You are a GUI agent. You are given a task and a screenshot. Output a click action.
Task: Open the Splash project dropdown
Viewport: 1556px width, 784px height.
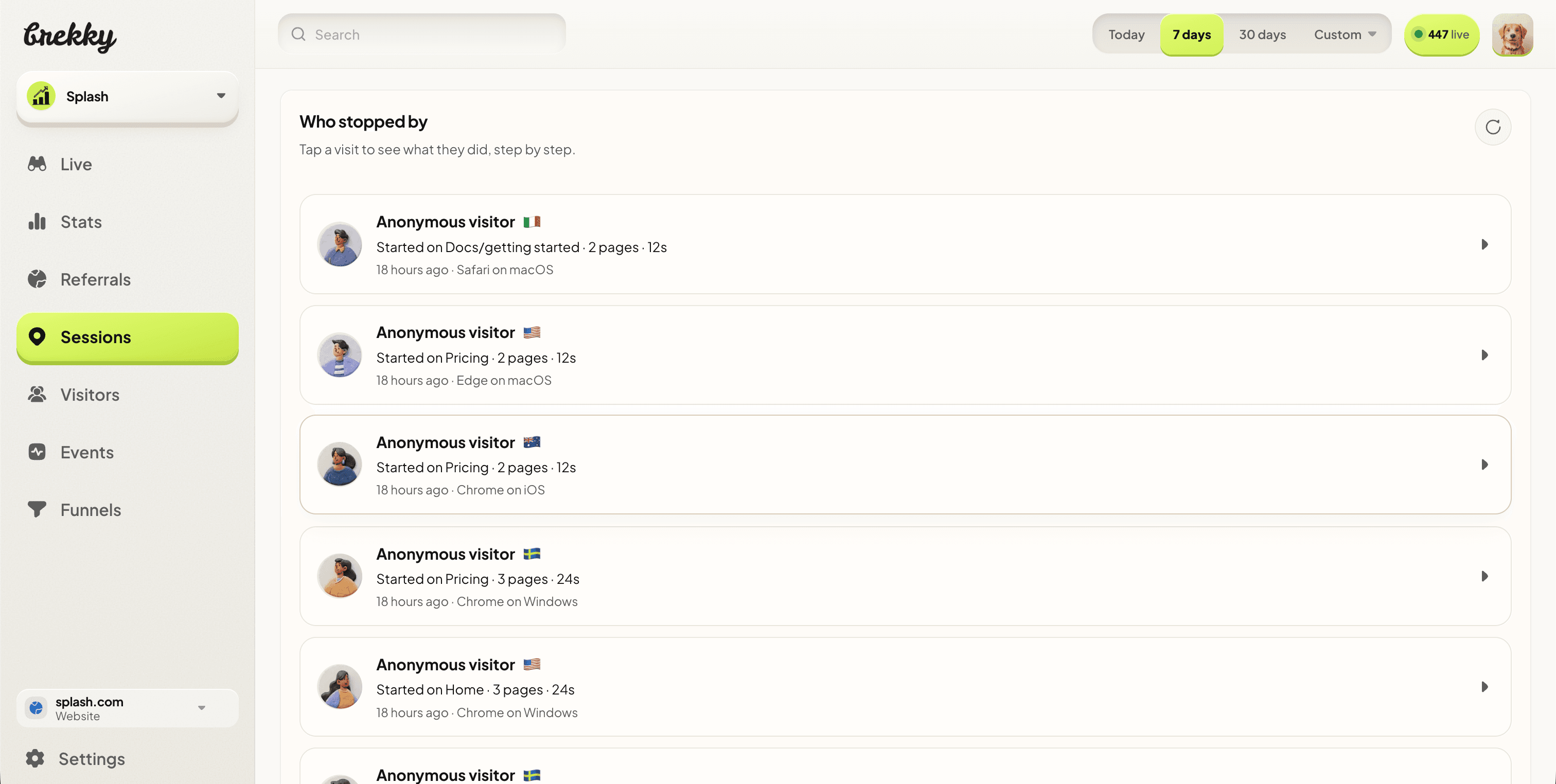point(128,97)
